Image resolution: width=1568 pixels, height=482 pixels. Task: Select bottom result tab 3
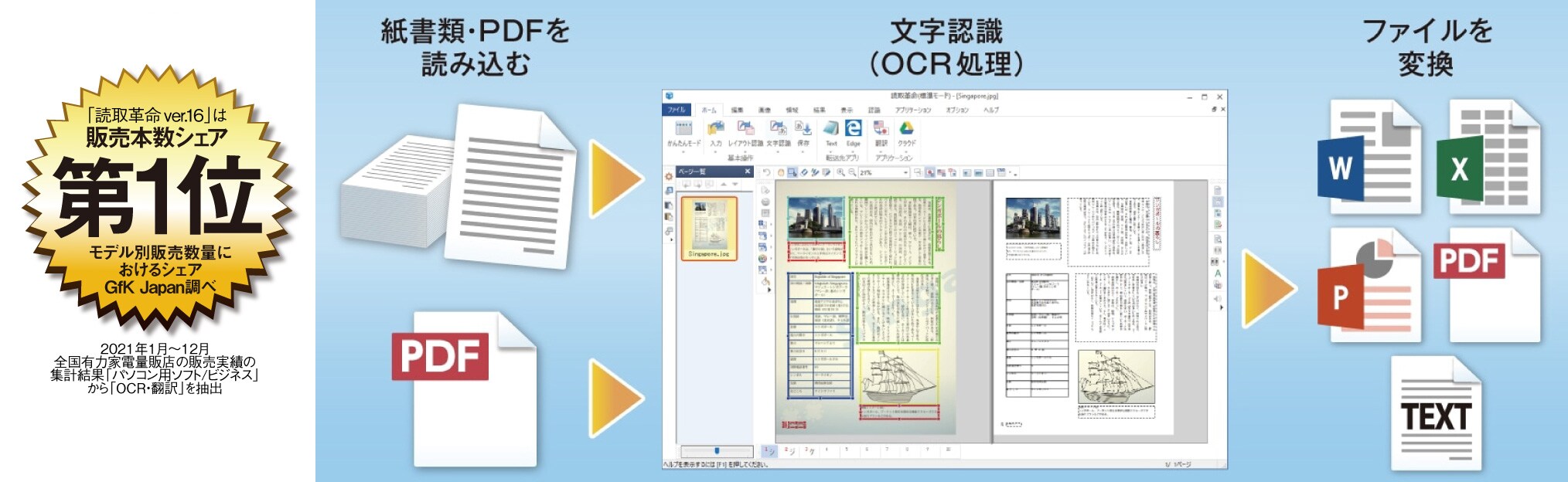click(809, 450)
